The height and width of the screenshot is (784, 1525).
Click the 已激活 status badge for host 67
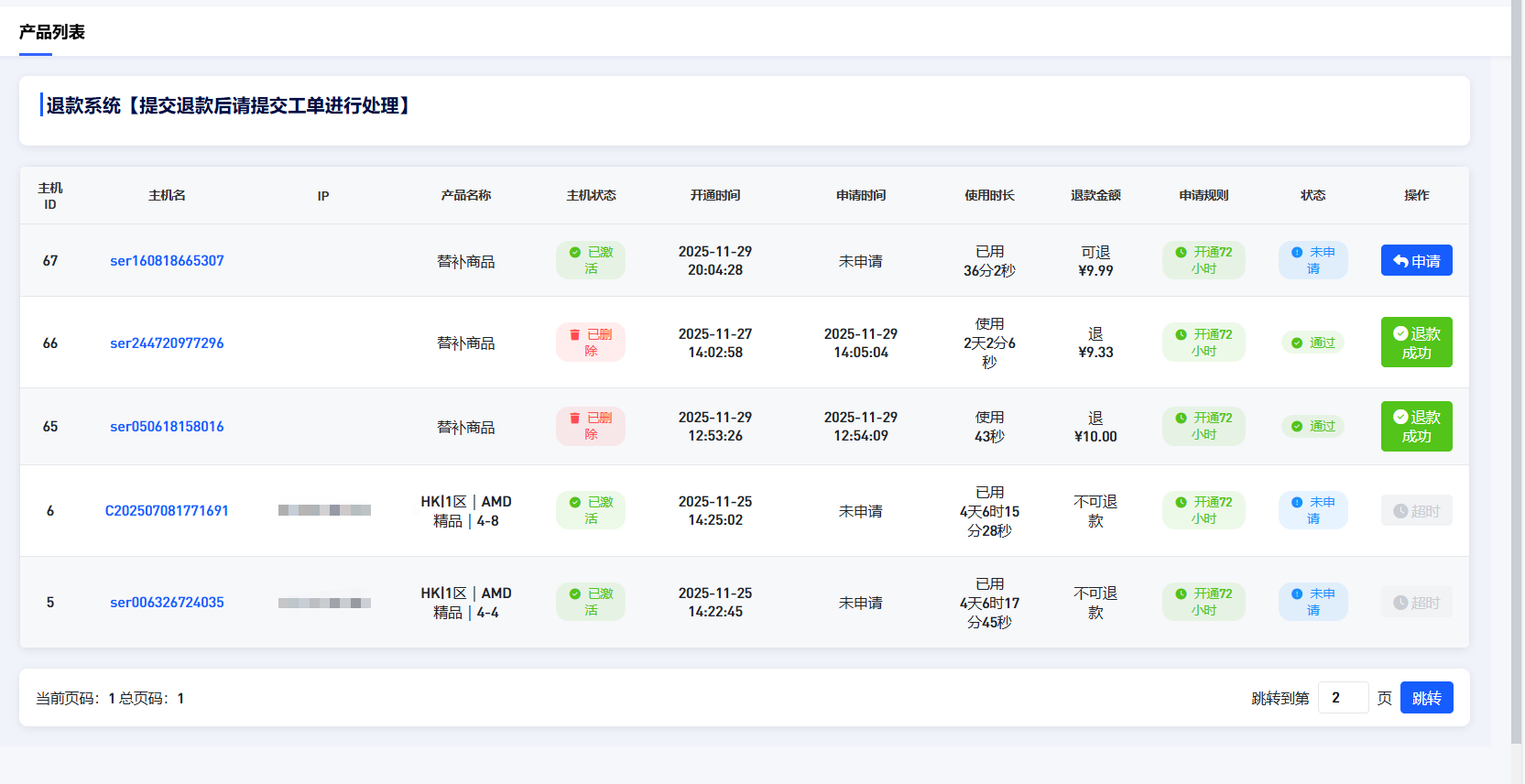pos(591,261)
